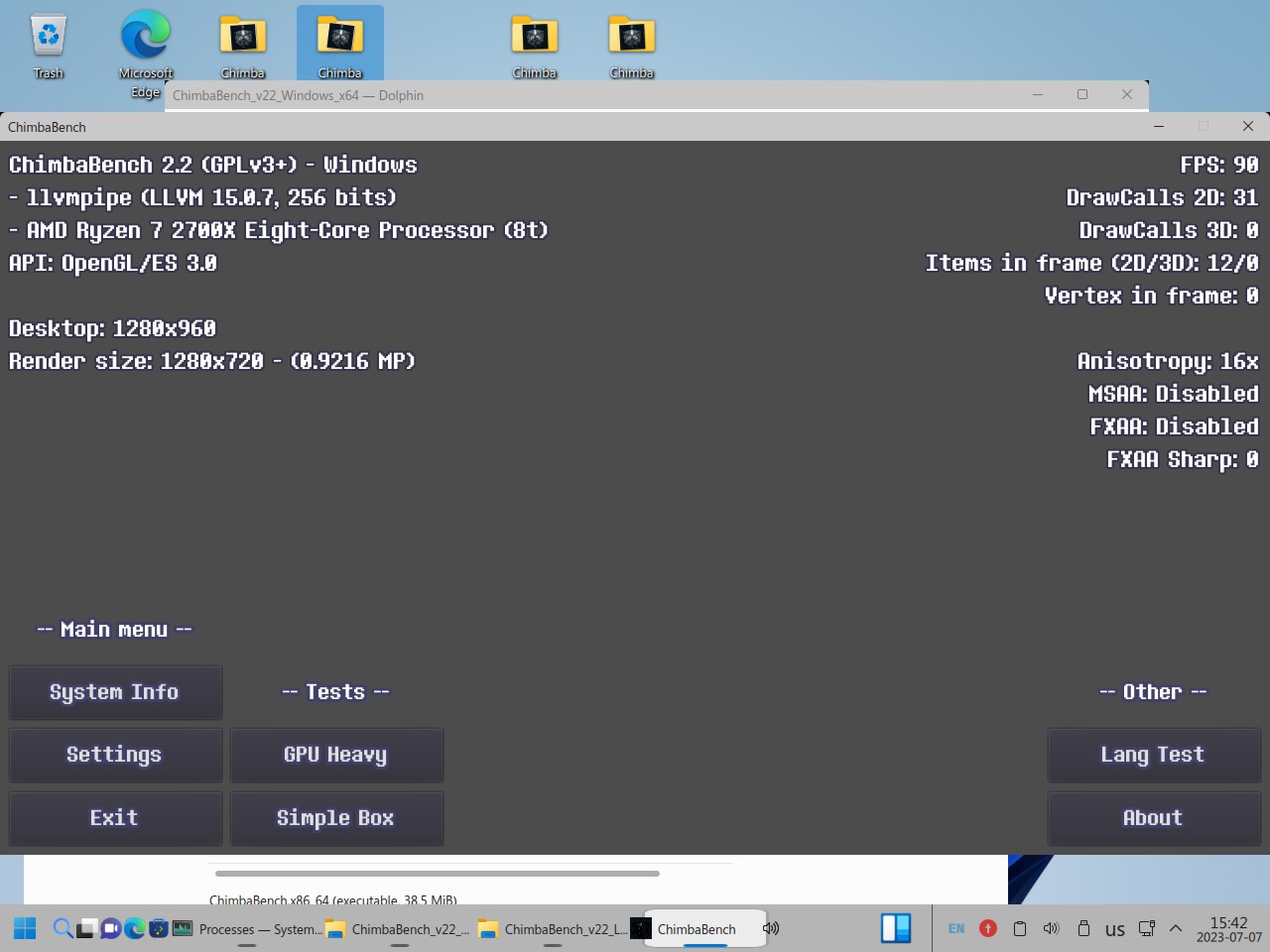The image size is (1270, 952).
Task: Maximize the Dolphin window behind ChimbaBench
Action: (1082, 94)
